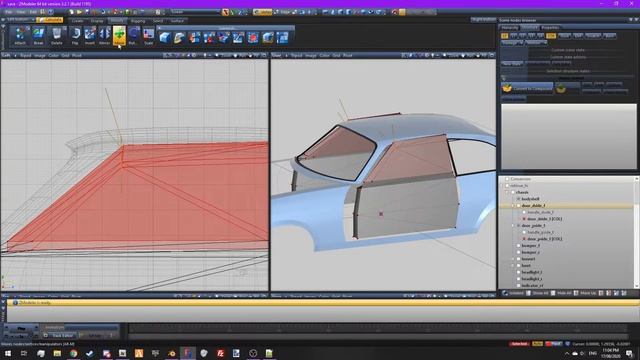
Task: Click the Commands button
Action: 50,20
